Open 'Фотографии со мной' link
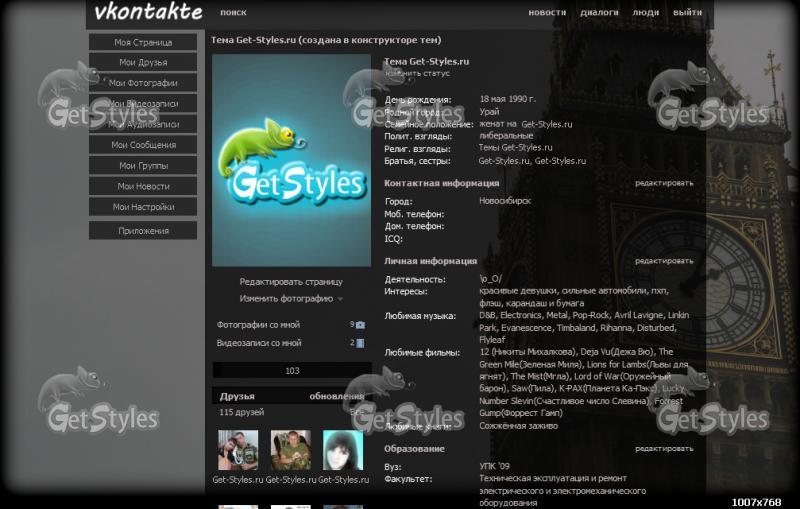Image resolution: width=800 pixels, height=509 pixels. (x=259, y=325)
